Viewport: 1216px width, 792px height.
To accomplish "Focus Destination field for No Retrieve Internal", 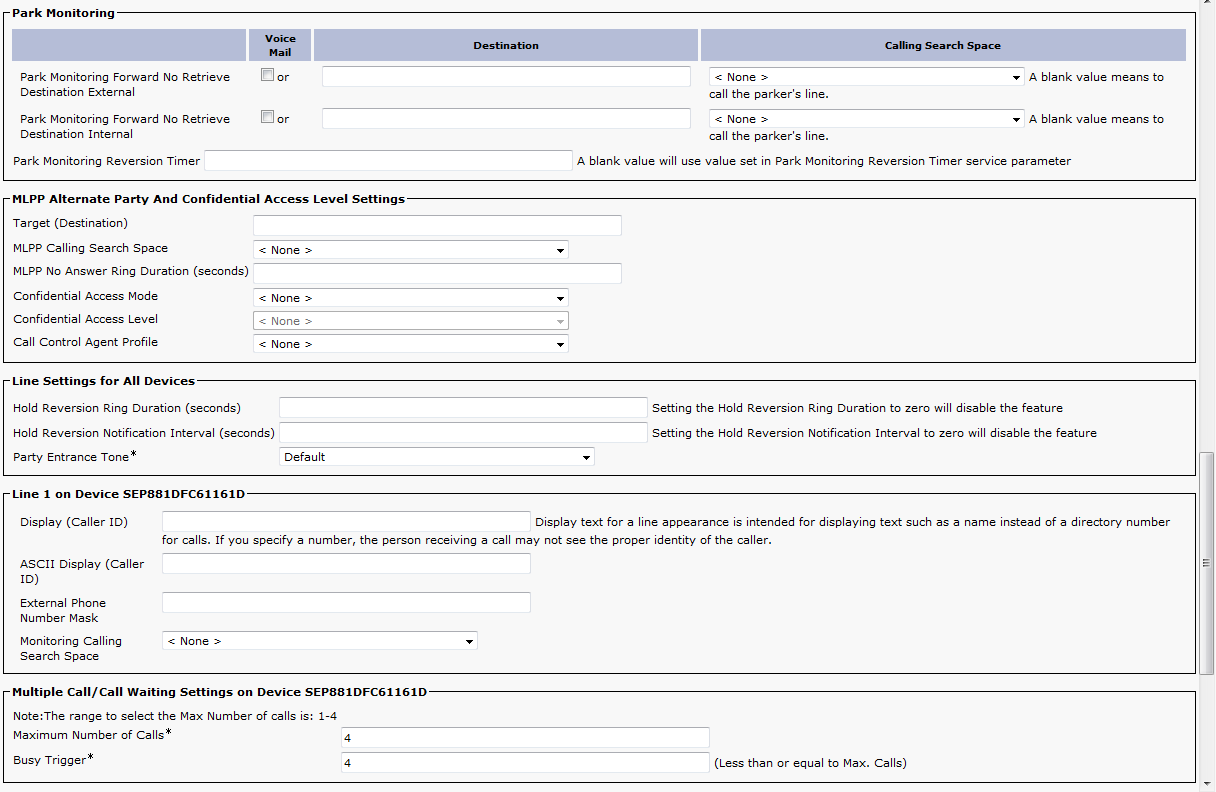I will [506, 119].
